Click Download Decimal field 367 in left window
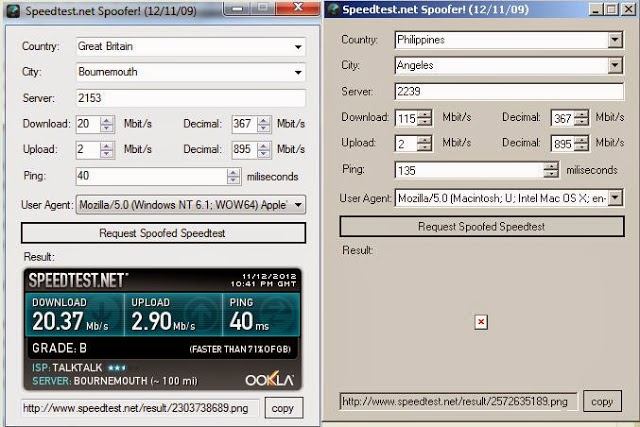The image size is (640, 427). point(244,124)
